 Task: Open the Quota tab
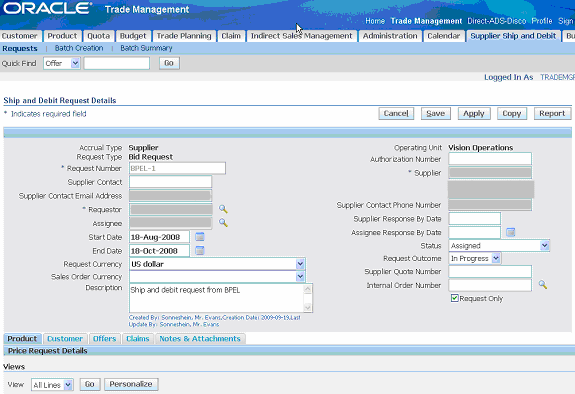(98, 36)
